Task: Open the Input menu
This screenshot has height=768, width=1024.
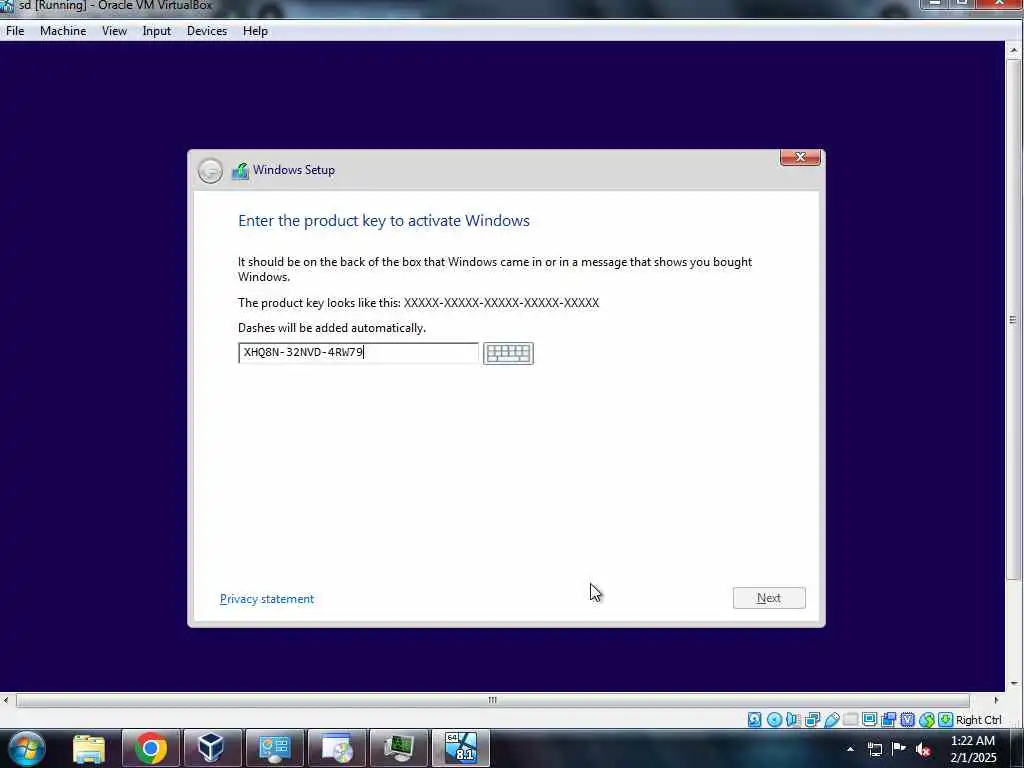Action: tap(157, 31)
